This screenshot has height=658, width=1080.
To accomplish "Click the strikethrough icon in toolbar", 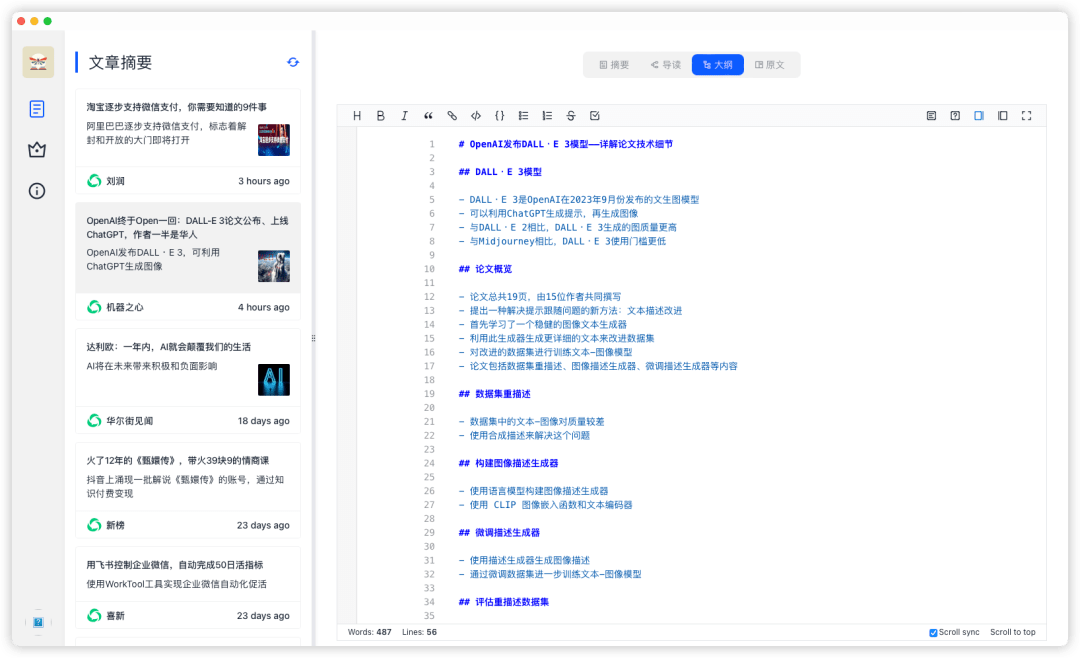I will pyautogui.click(x=571, y=116).
